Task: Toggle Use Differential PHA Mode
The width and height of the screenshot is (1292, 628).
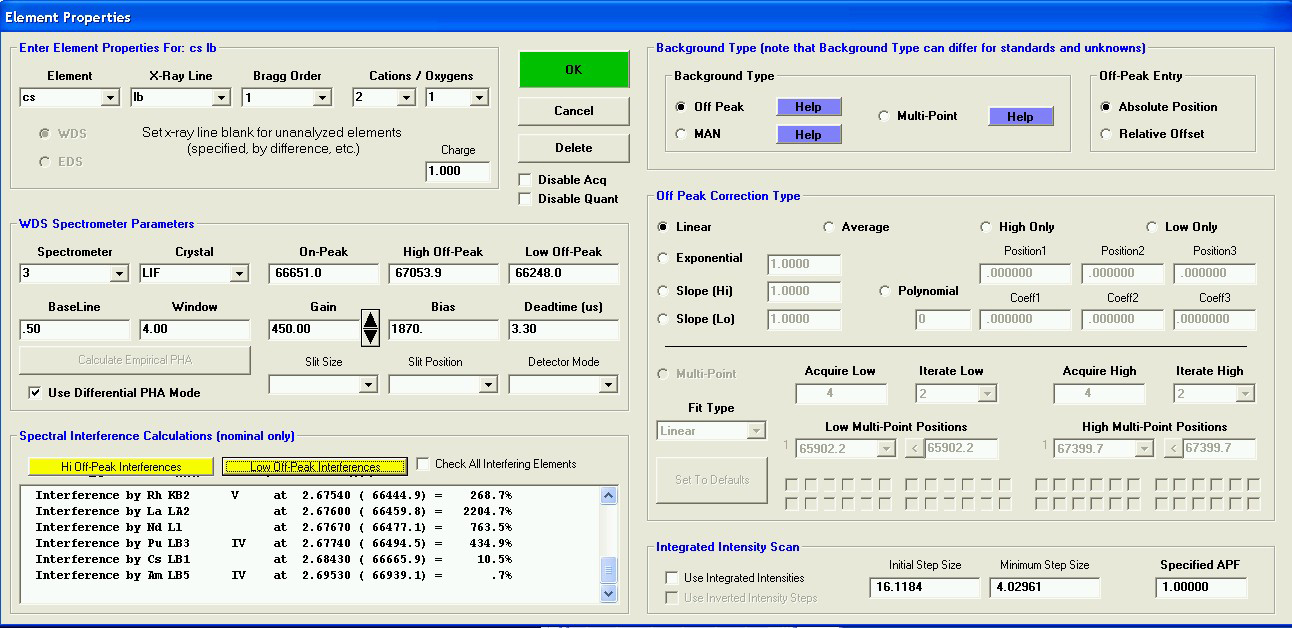Action: click(x=35, y=393)
